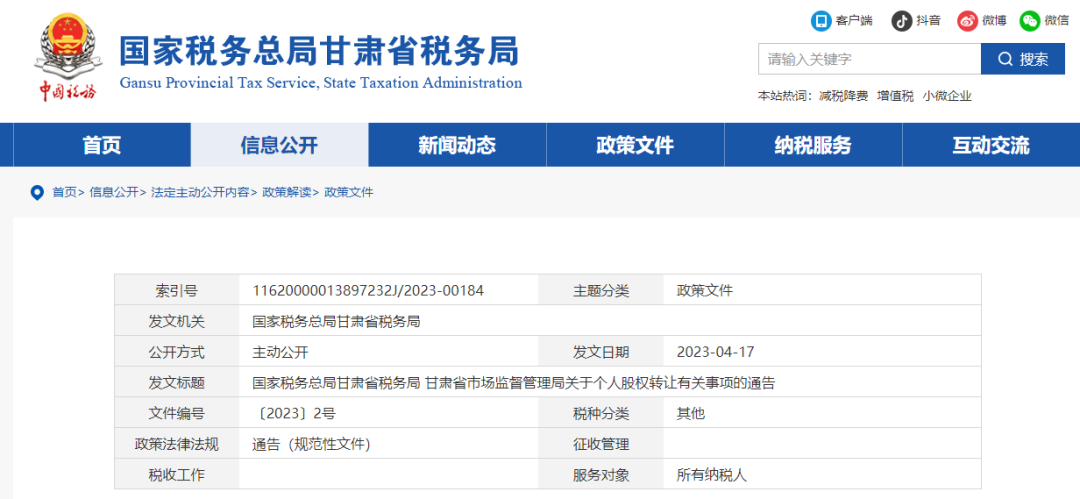1080x499 pixels.
Task: Click breadcrumb link 信息公开
Action: 114,193
